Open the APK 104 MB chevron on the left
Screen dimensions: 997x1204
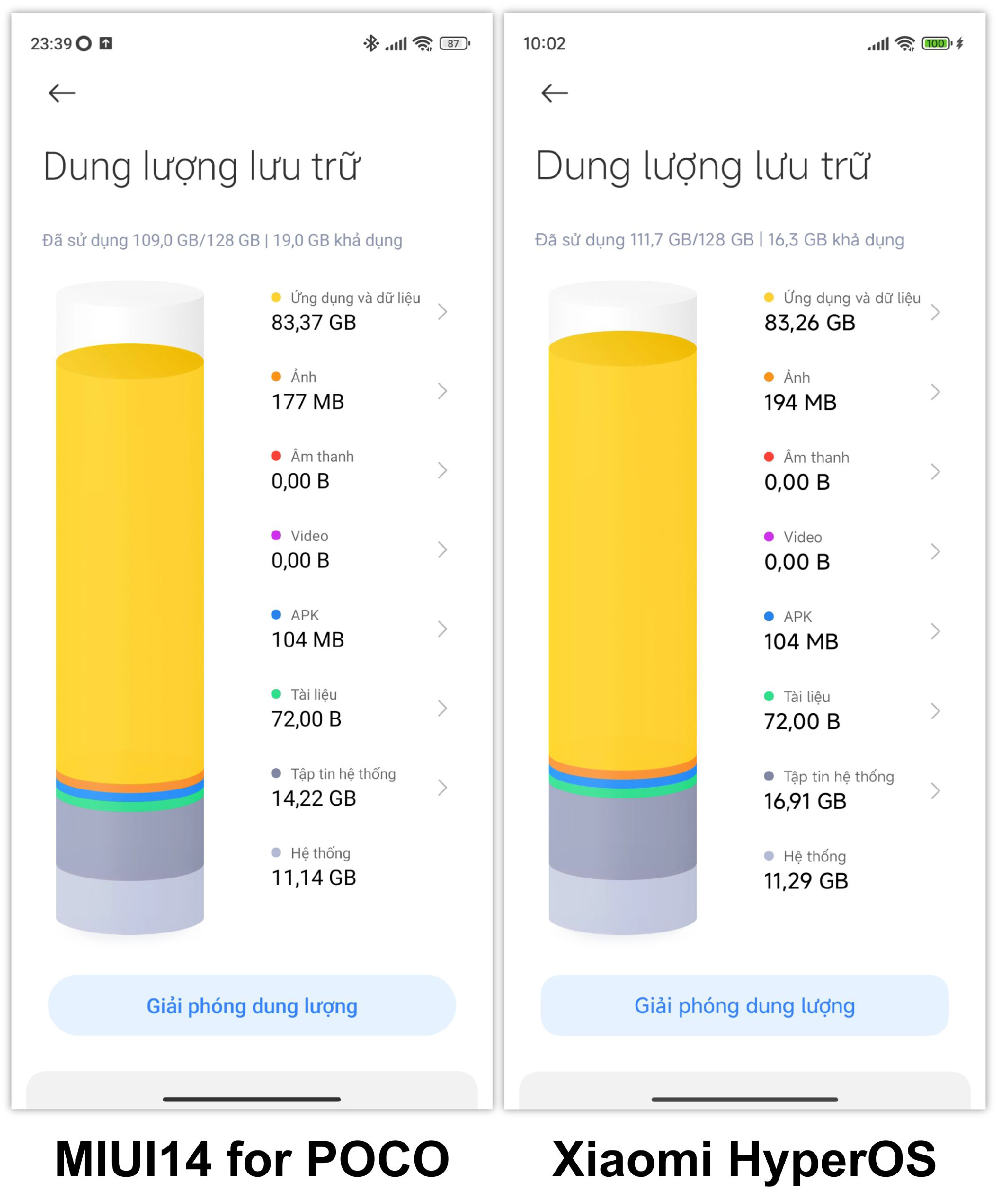442,629
